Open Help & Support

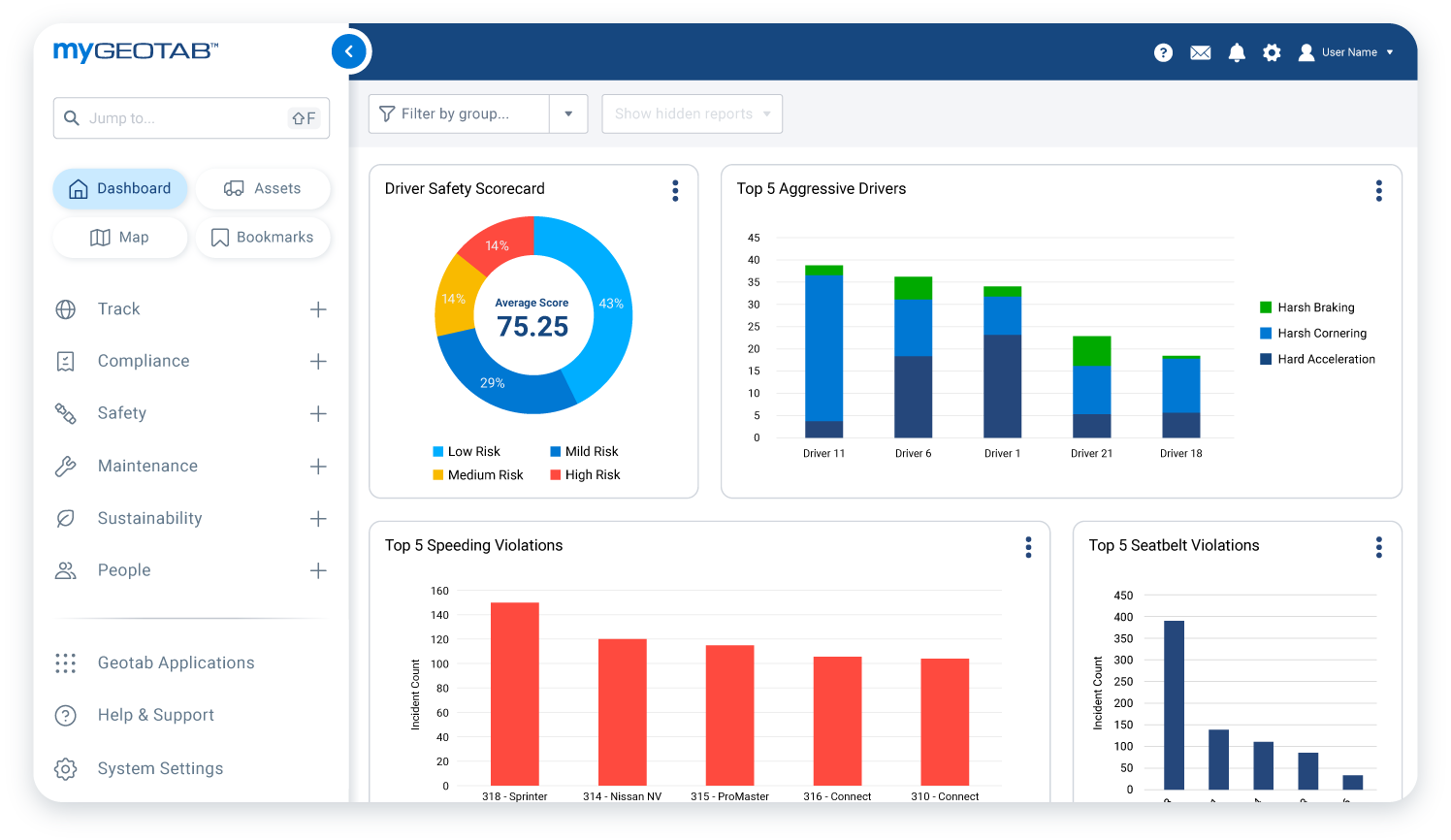pyautogui.click(x=155, y=715)
